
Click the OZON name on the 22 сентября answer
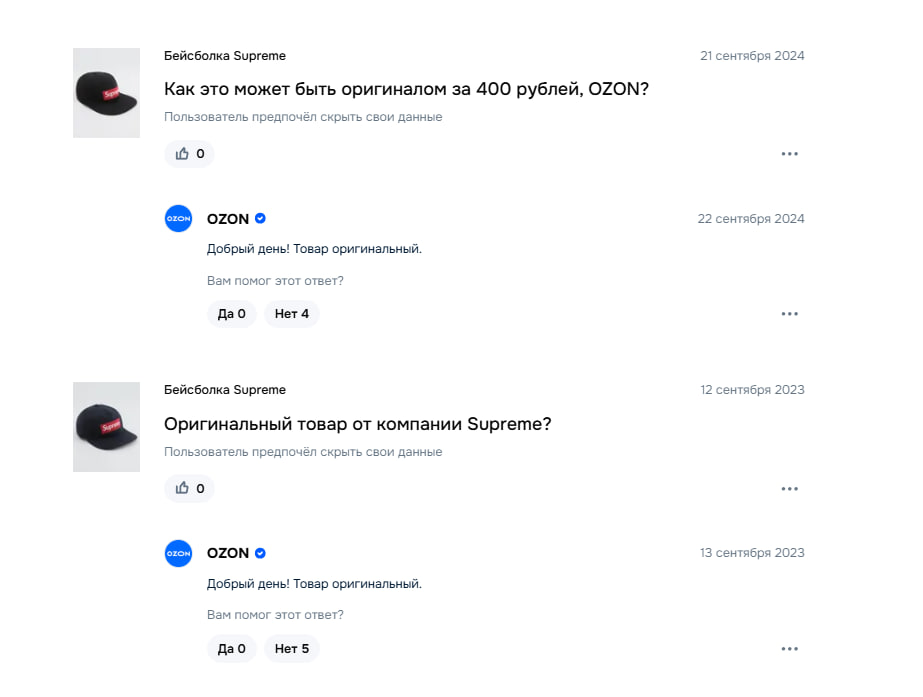pos(228,219)
